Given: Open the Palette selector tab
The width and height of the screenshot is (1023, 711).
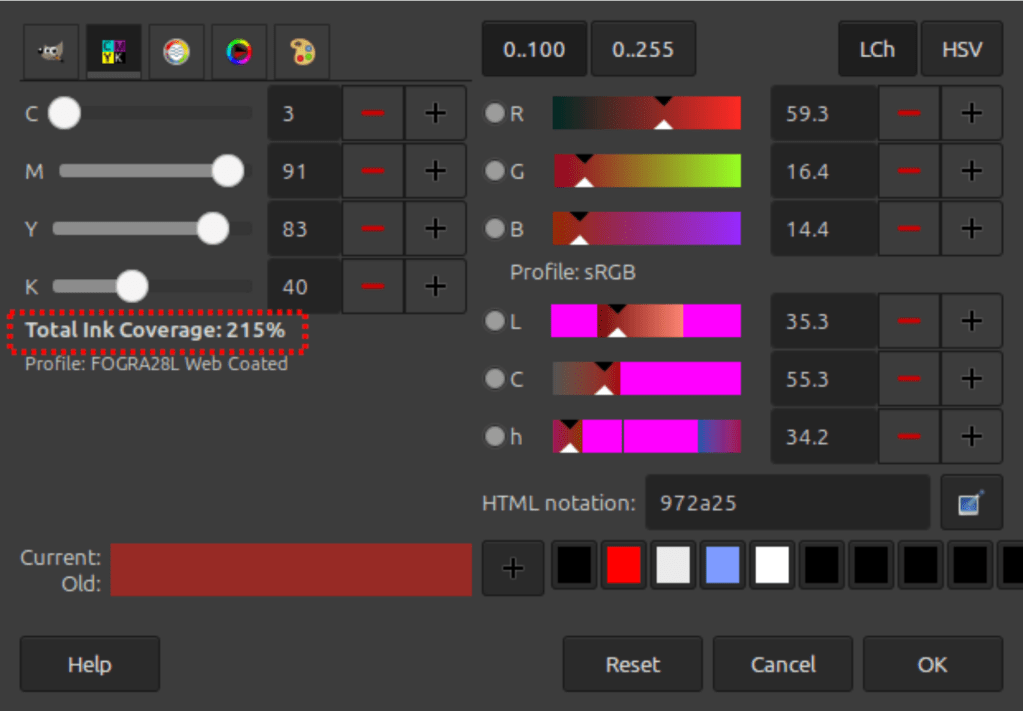Looking at the screenshot, I should (302, 52).
